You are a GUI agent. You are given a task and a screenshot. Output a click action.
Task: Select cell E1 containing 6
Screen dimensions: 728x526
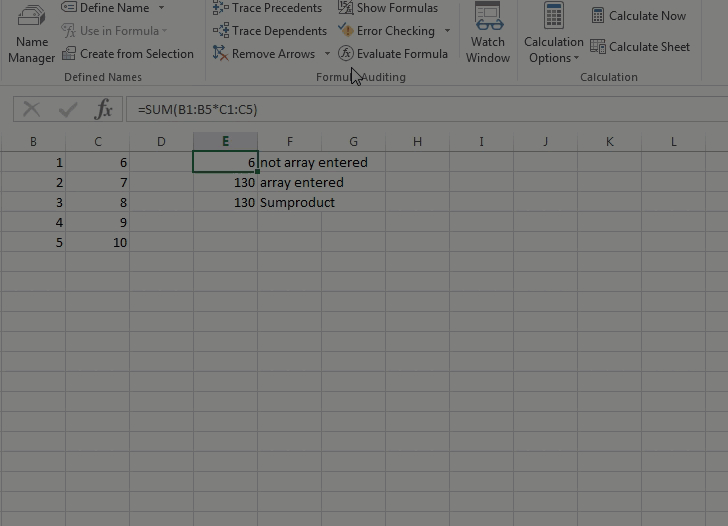point(225,162)
